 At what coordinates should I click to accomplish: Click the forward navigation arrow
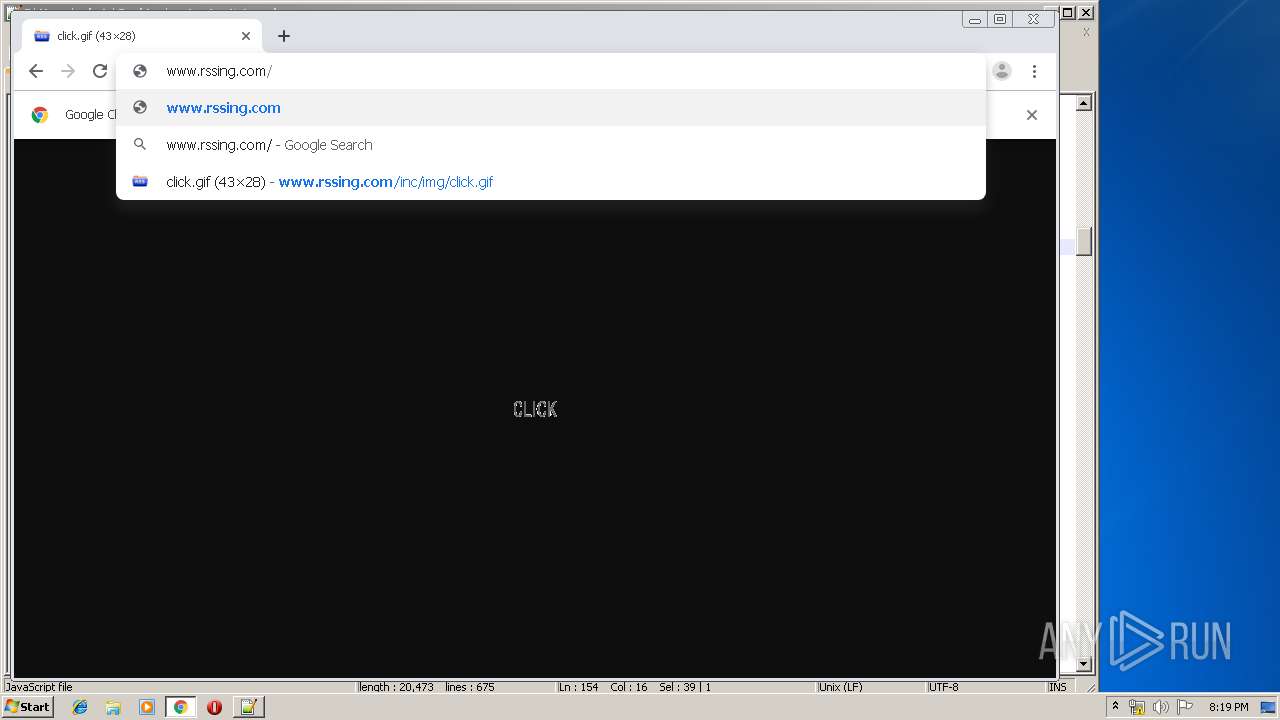pyautogui.click(x=68, y=71)
